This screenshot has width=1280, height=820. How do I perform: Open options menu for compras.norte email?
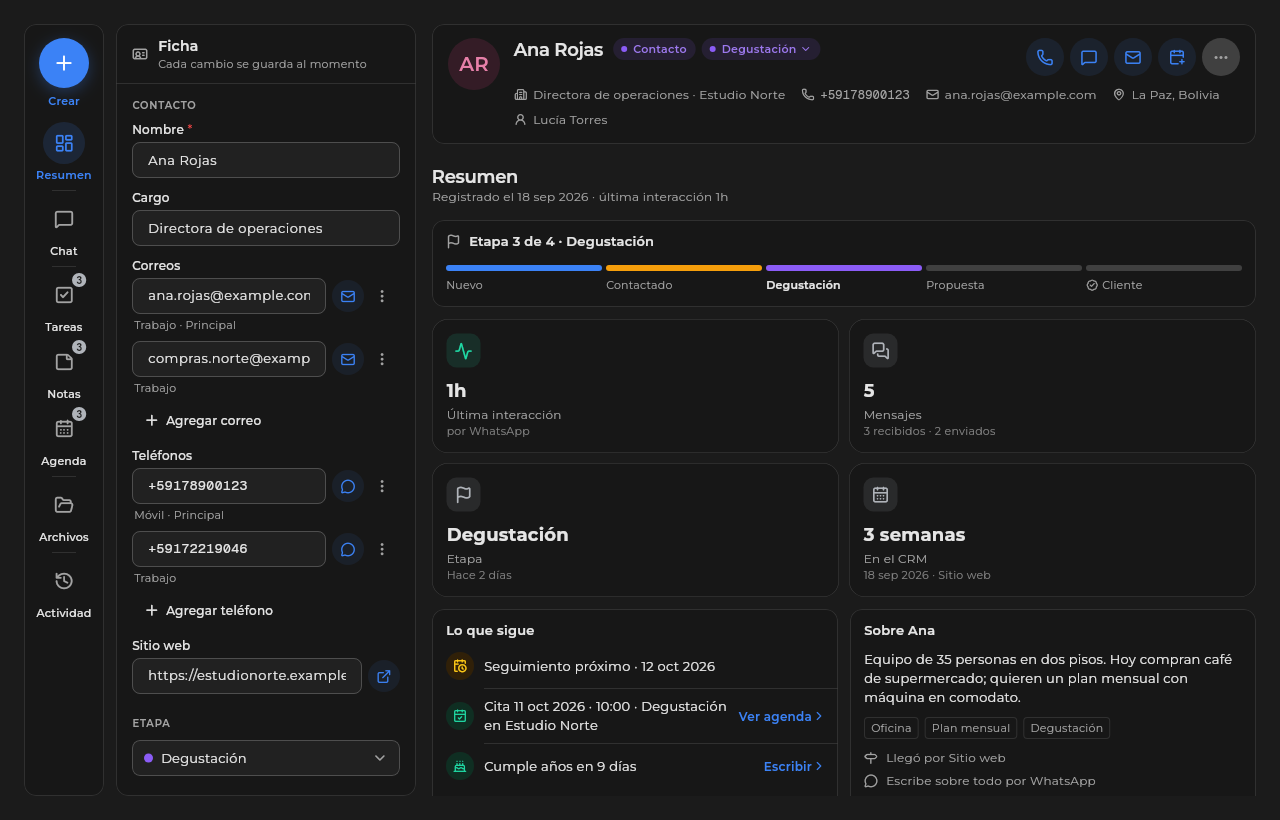click(x=382, y=359)
